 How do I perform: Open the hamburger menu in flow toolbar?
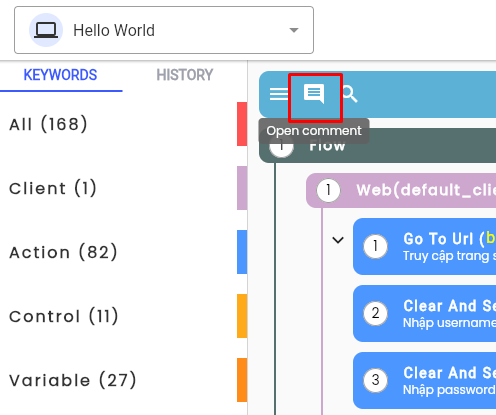pyautogui.click(x=279, y=94)
